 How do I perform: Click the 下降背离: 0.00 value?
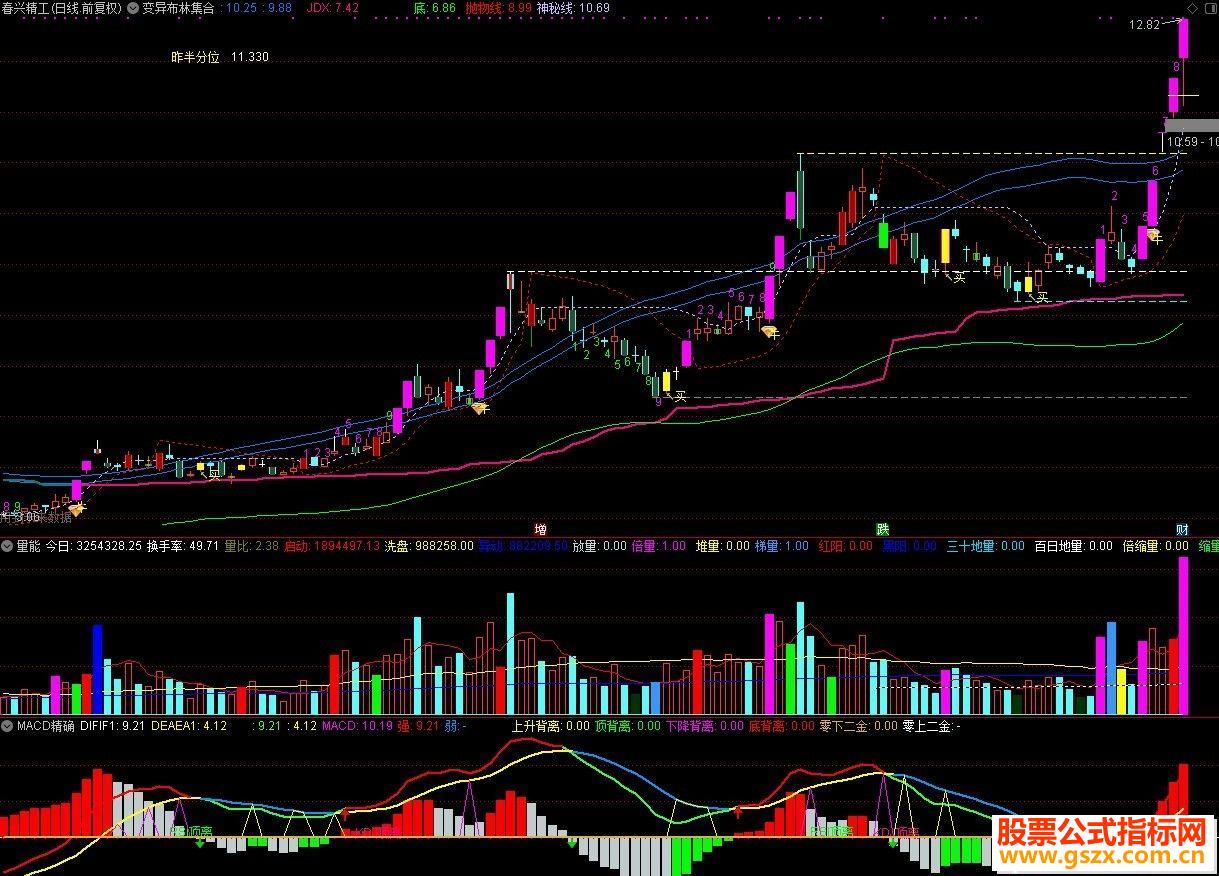(704, 726)
